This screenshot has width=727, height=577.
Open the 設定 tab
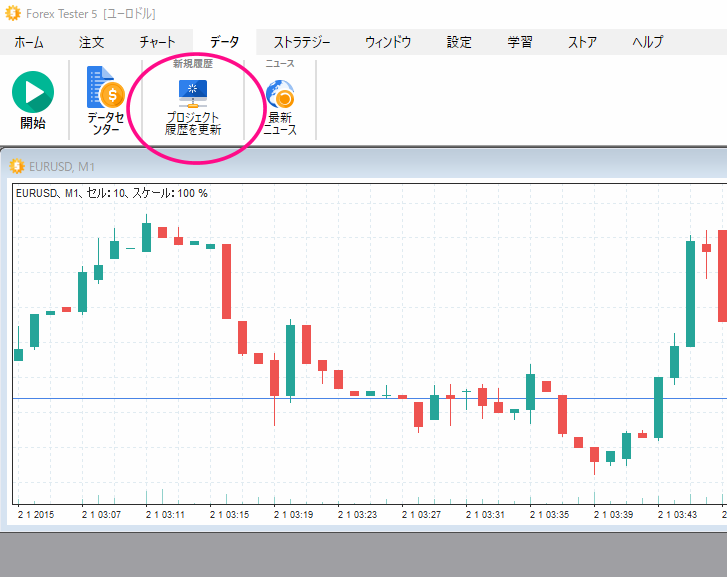459,42
